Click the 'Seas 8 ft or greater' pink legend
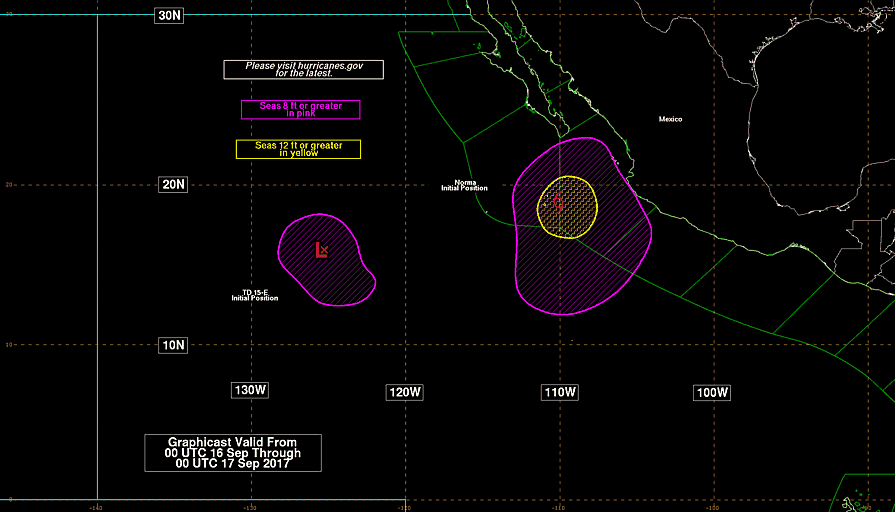 point(301,110)
